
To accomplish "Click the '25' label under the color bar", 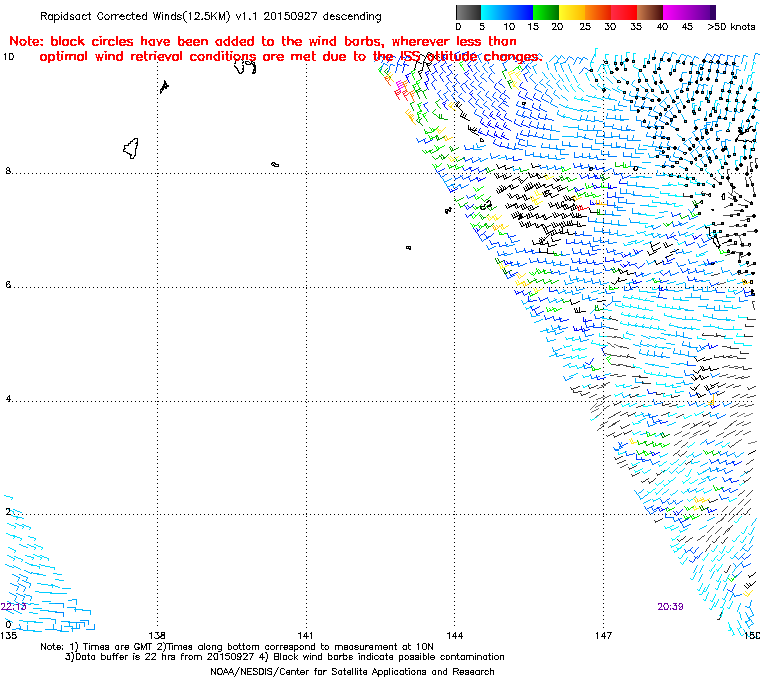I will tap(585, 27).
